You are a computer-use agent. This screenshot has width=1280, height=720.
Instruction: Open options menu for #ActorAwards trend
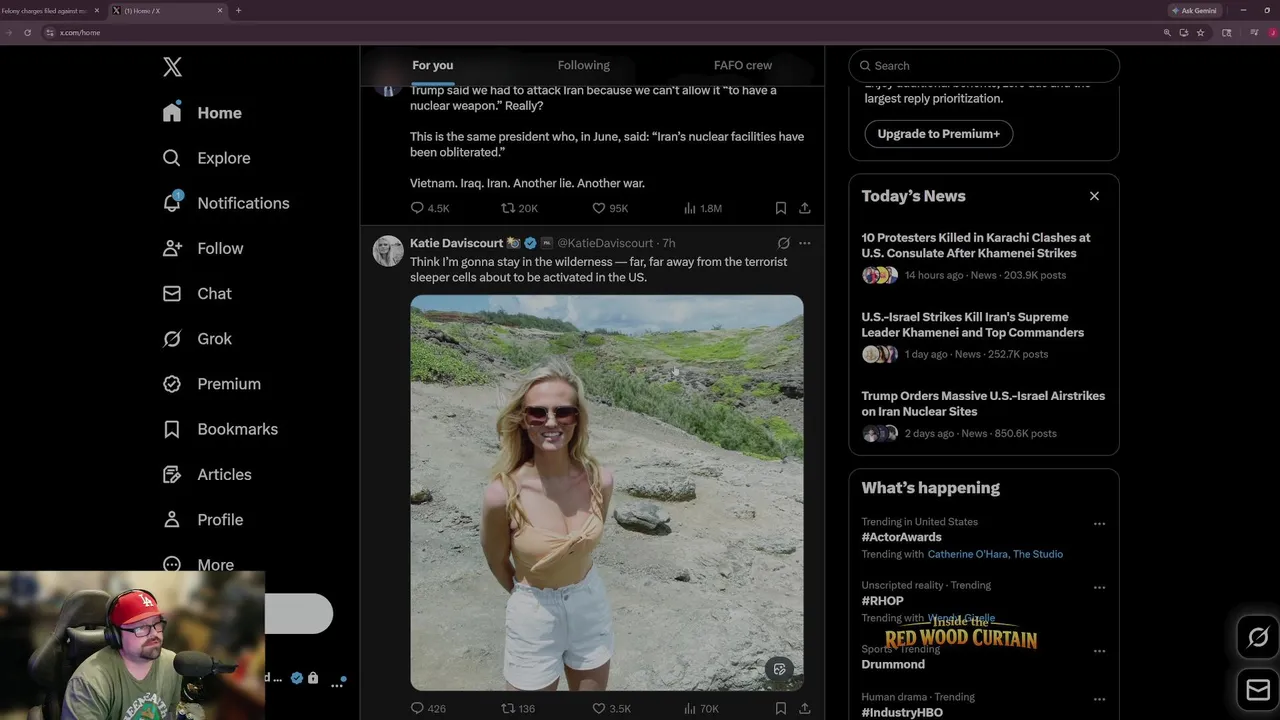(x=1099, y=524)
